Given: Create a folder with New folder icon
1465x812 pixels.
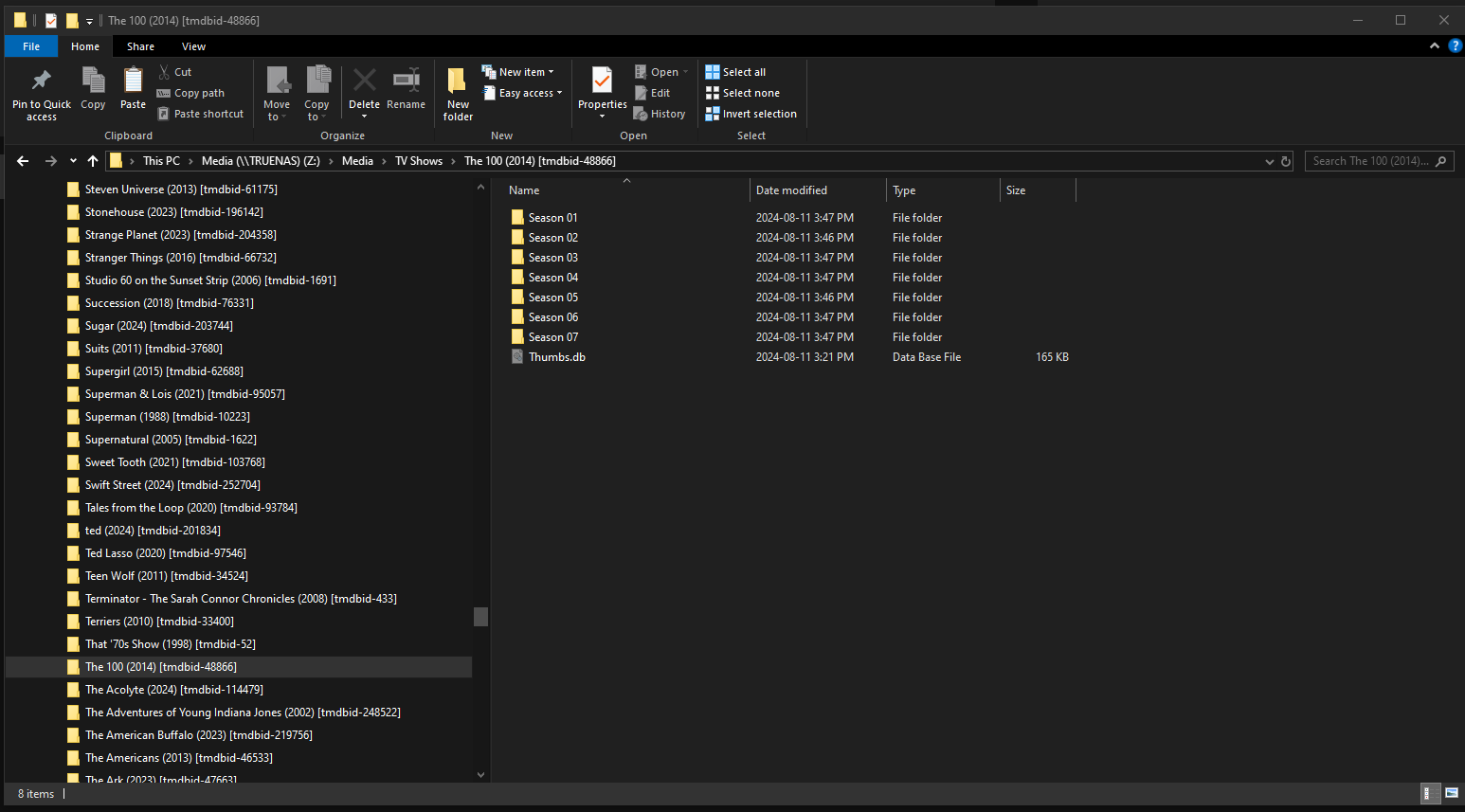Looking at the screenshot, I should [458, 81].
